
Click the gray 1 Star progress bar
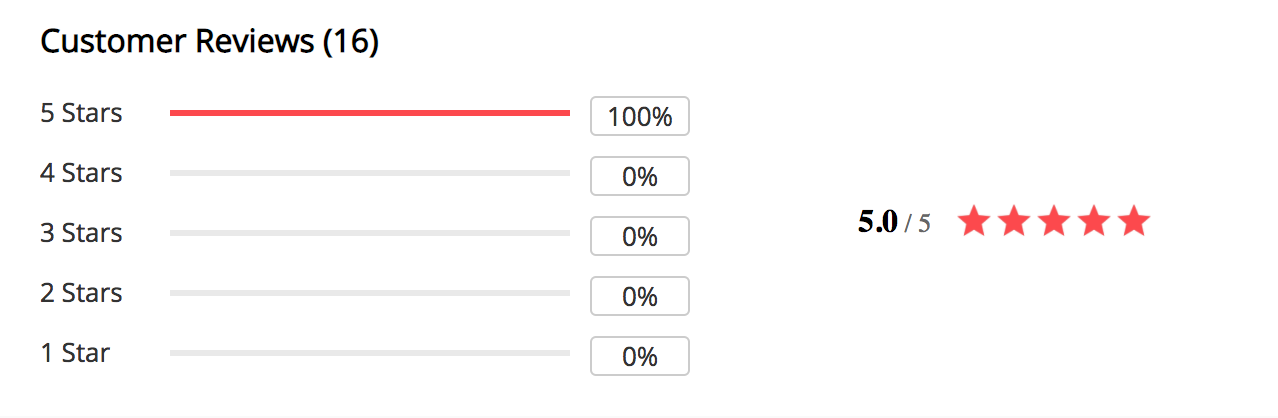(370, 353)
